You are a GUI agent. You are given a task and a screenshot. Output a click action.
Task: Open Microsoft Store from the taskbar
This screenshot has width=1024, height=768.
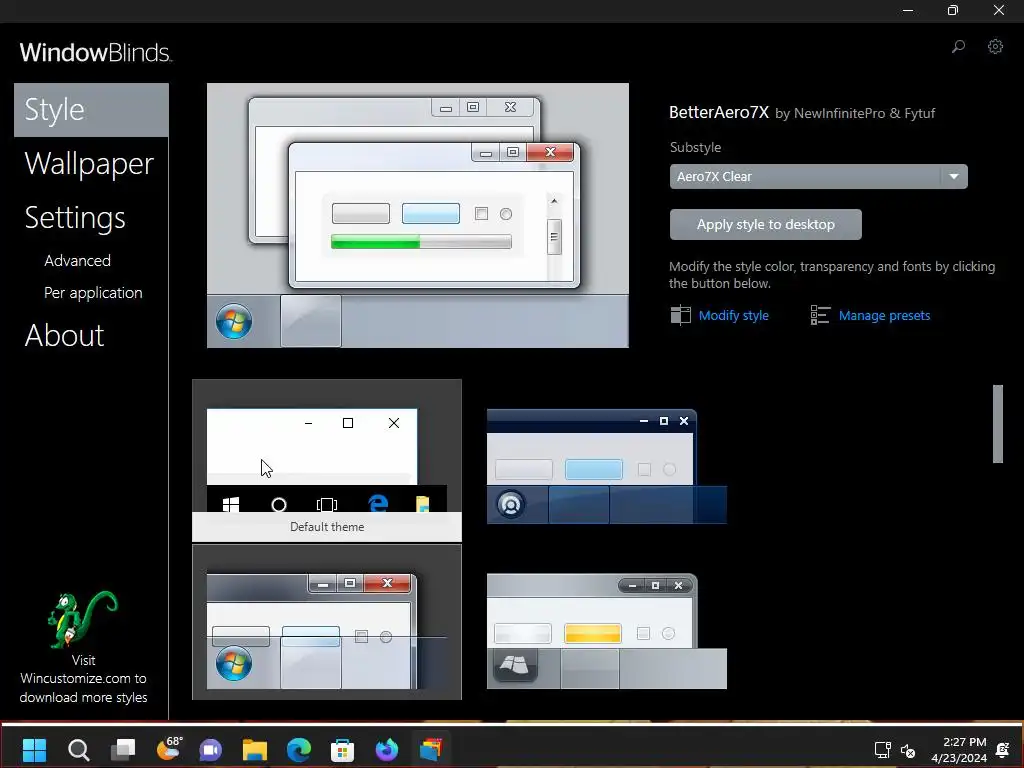click(342, 750)
